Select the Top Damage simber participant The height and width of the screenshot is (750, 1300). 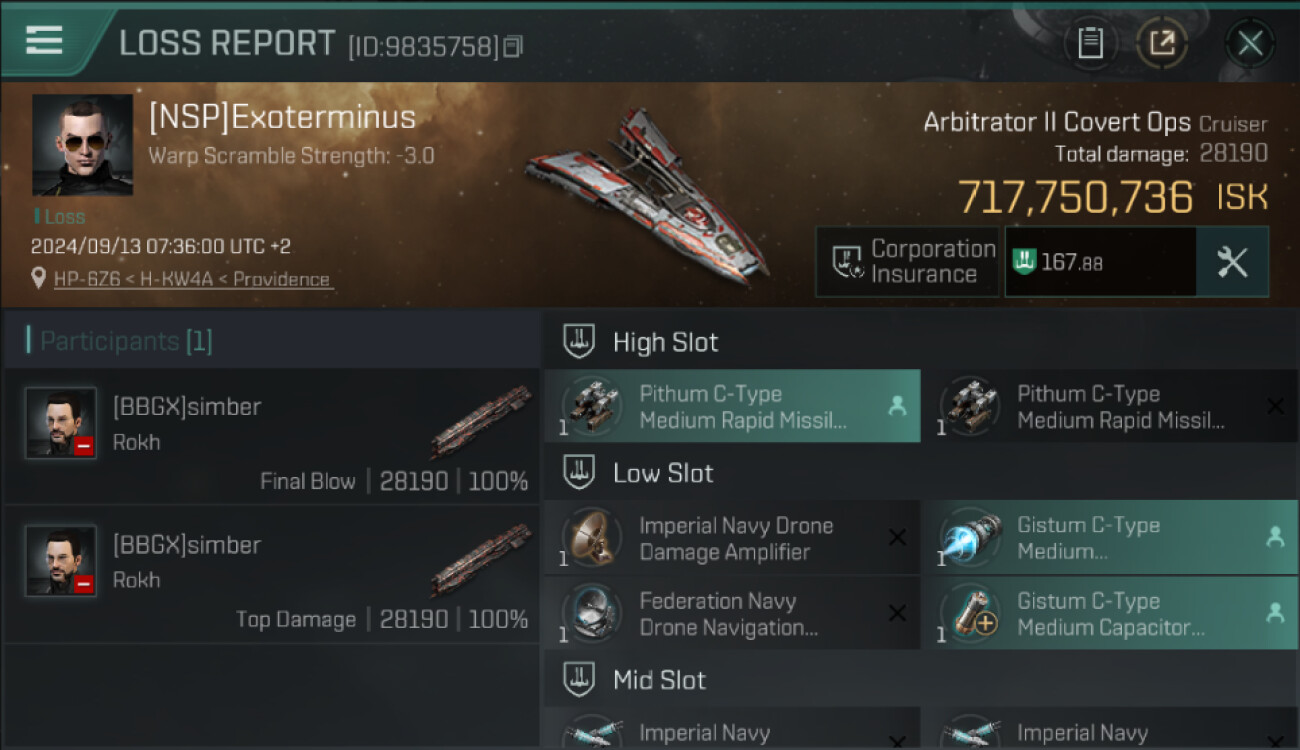pyautogui.click(x=272, y=575)
